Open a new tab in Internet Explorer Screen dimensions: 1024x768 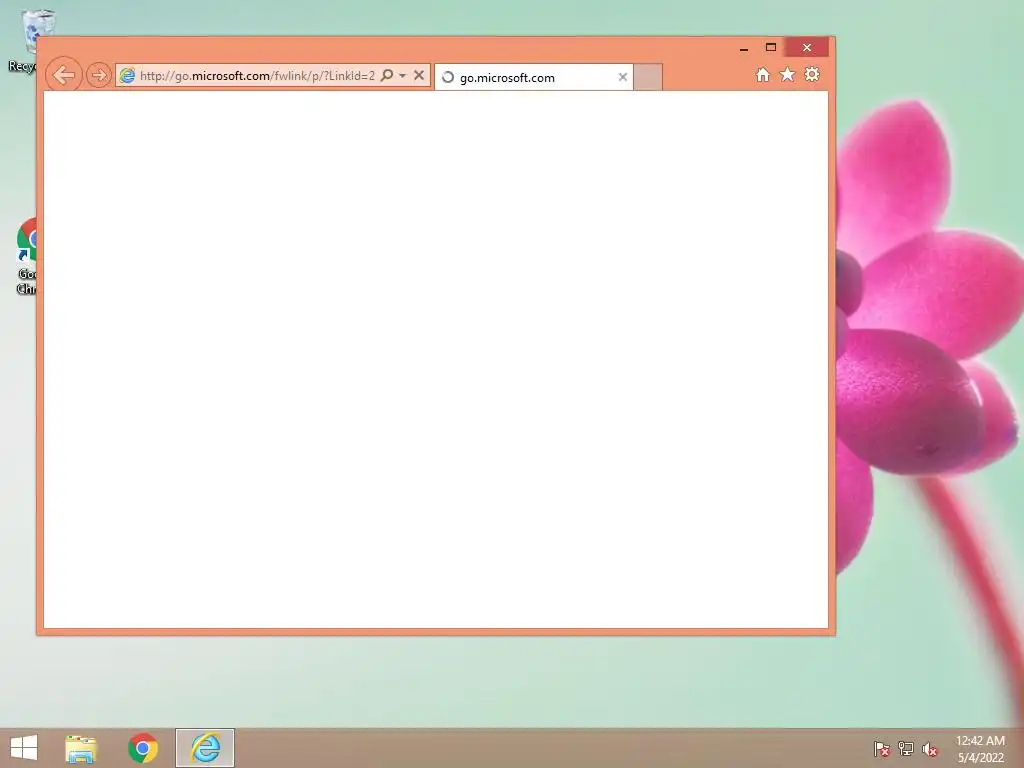pos(648,77)
